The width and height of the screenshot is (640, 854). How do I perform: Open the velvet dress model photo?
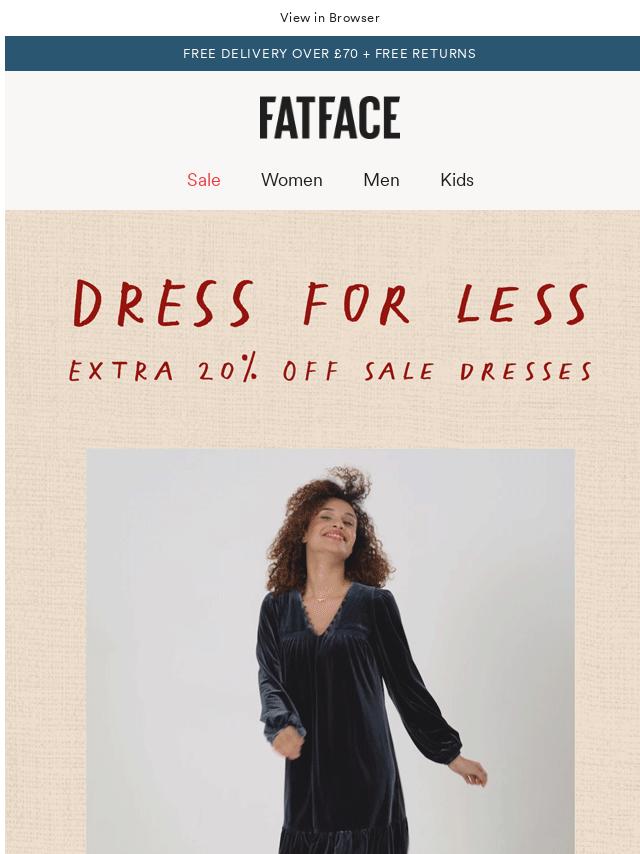pos(331,651)
